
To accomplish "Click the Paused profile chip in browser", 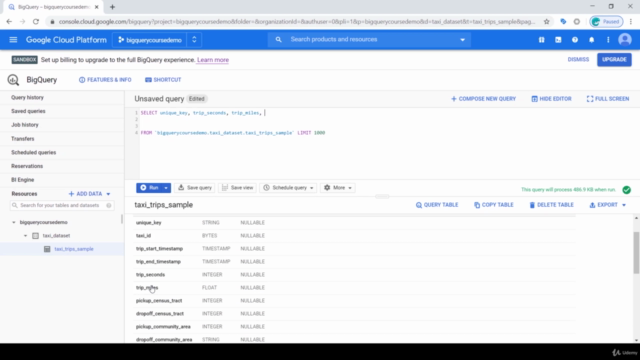I will [x=606, y=22].
